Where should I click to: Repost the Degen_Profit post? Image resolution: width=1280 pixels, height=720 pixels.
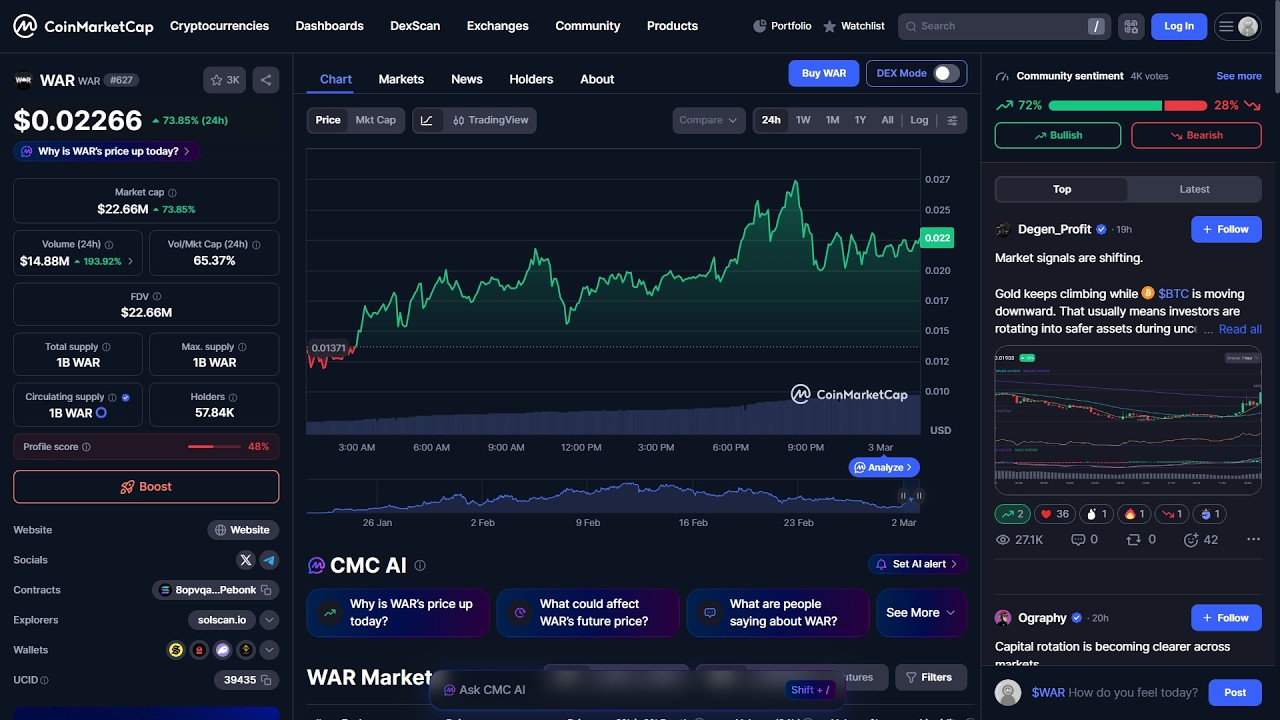1141,539
